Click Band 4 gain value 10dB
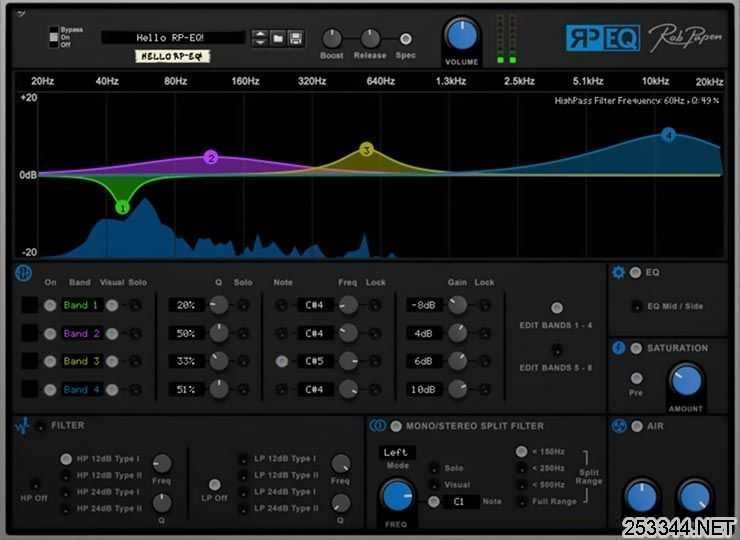 pos(424,390)
